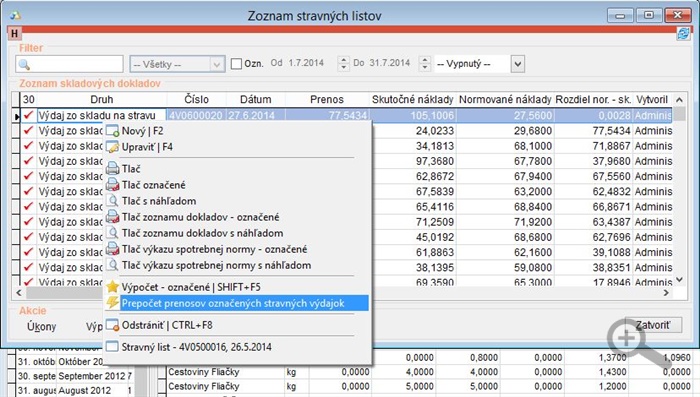Screen dimensions: 700x397
Task: Click printer icon for Tlač výkazu spotrebnej normy - označené
Action: click(x=113, y=249)
